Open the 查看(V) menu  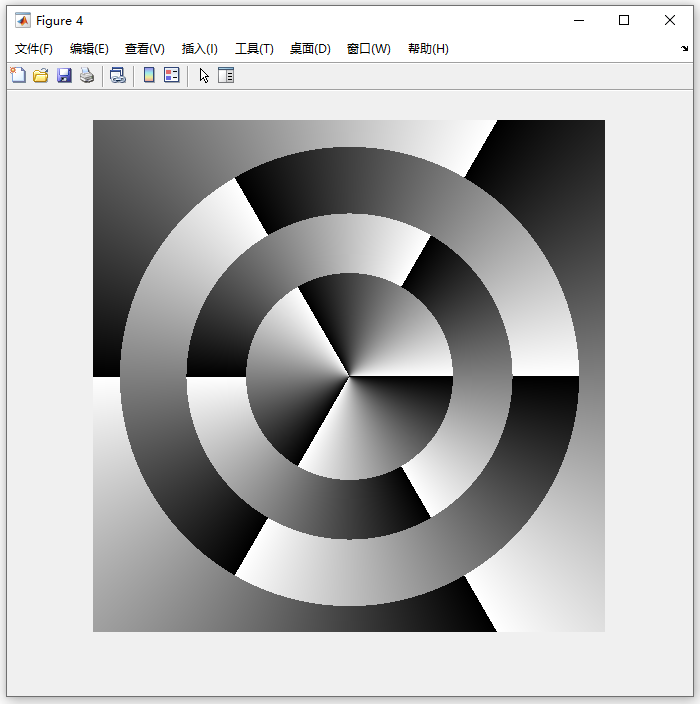[x=145, y=48]
